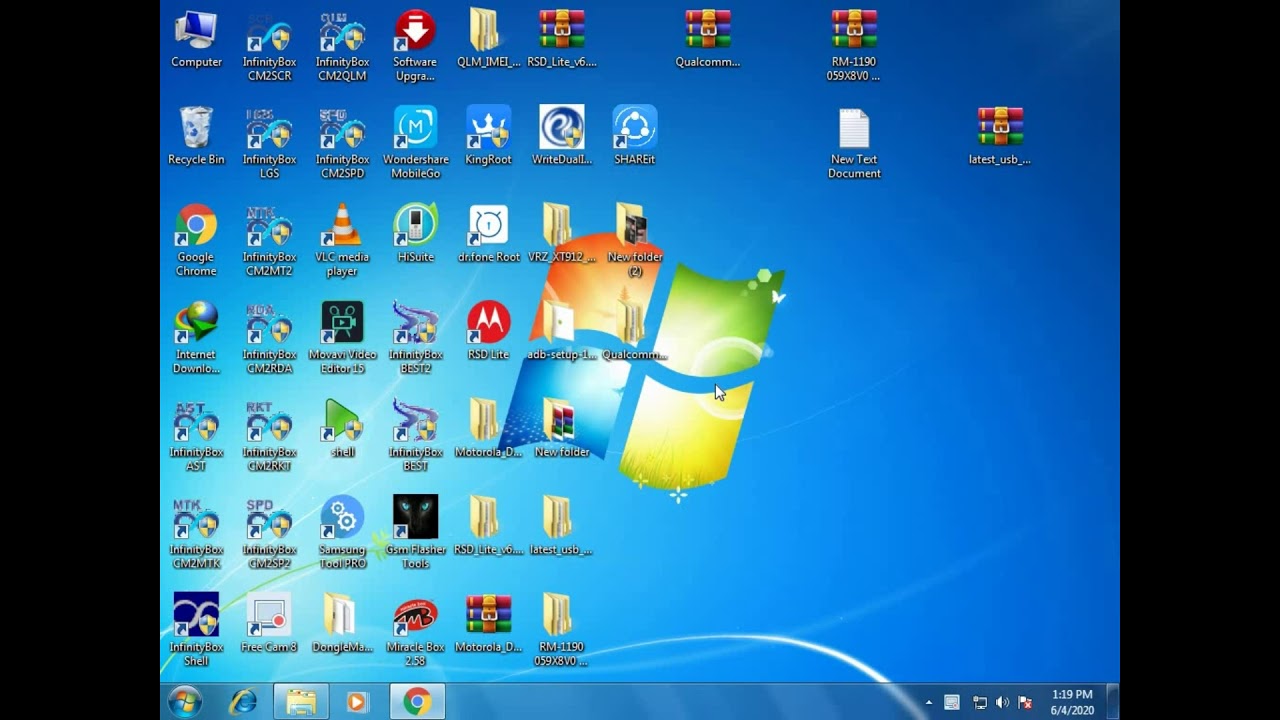Image resolution: width=1280 pixels, height=720 pixels.
Task: Launch SHAREit from the desktop
Action: [x=635, y=137]
